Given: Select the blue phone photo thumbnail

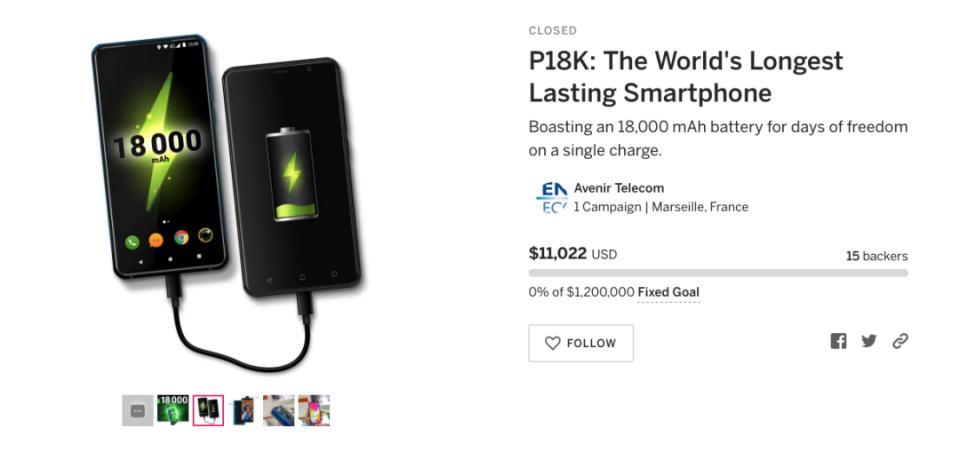Looking at the screenshot, I should click(x=278, y=410).
